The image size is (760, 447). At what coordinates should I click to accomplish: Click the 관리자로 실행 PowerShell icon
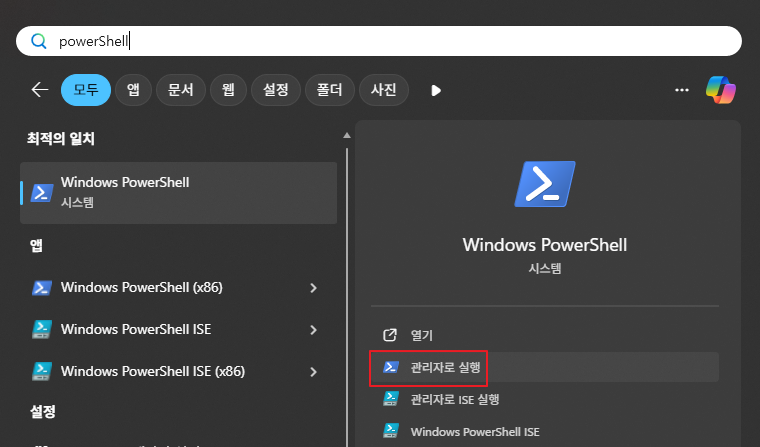click(391, 367)
